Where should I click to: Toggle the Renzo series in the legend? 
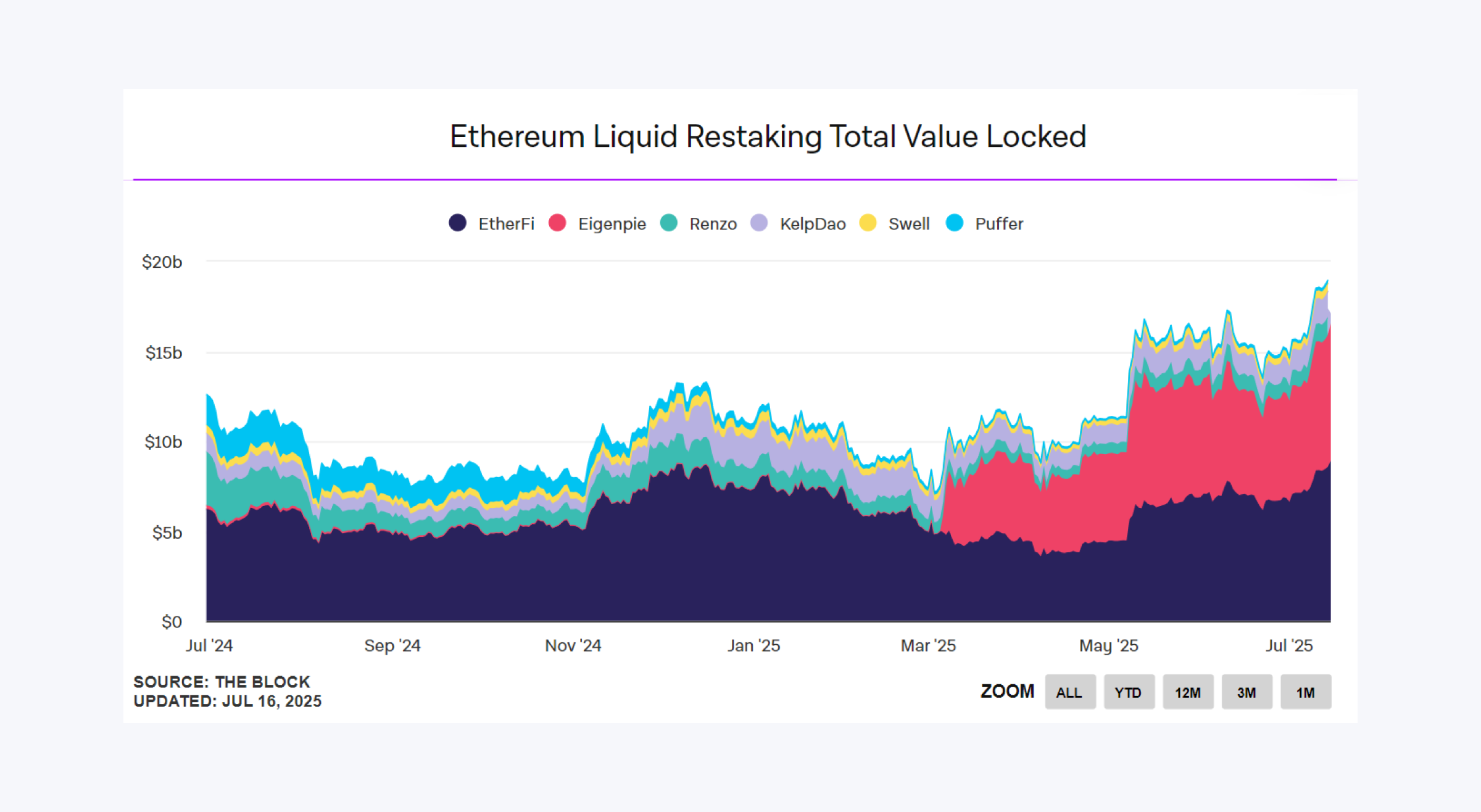tap(699, 223)
